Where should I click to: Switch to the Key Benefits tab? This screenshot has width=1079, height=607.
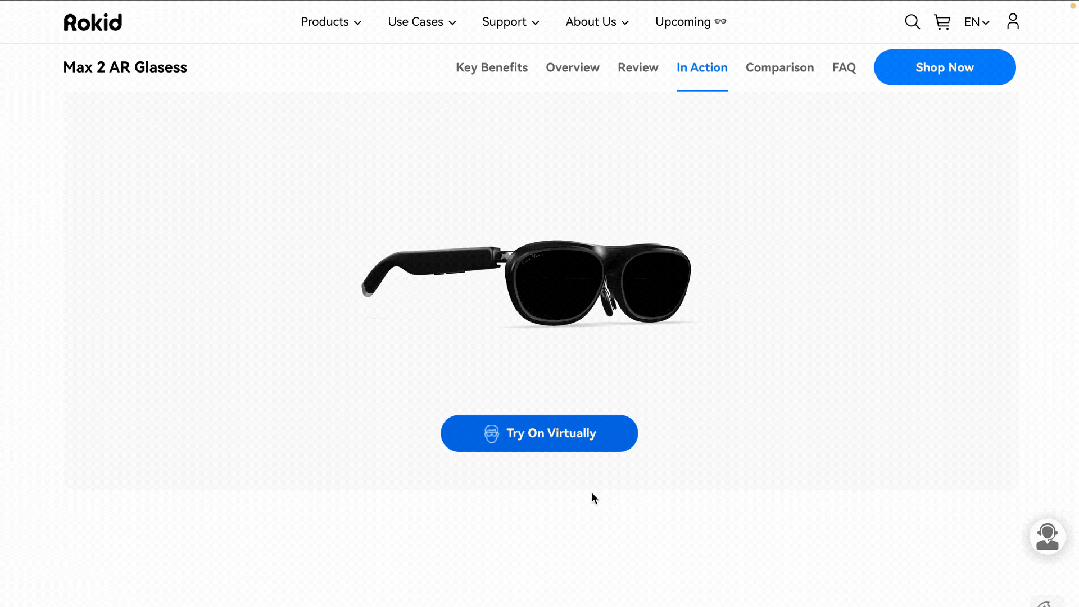coord(492,68)
